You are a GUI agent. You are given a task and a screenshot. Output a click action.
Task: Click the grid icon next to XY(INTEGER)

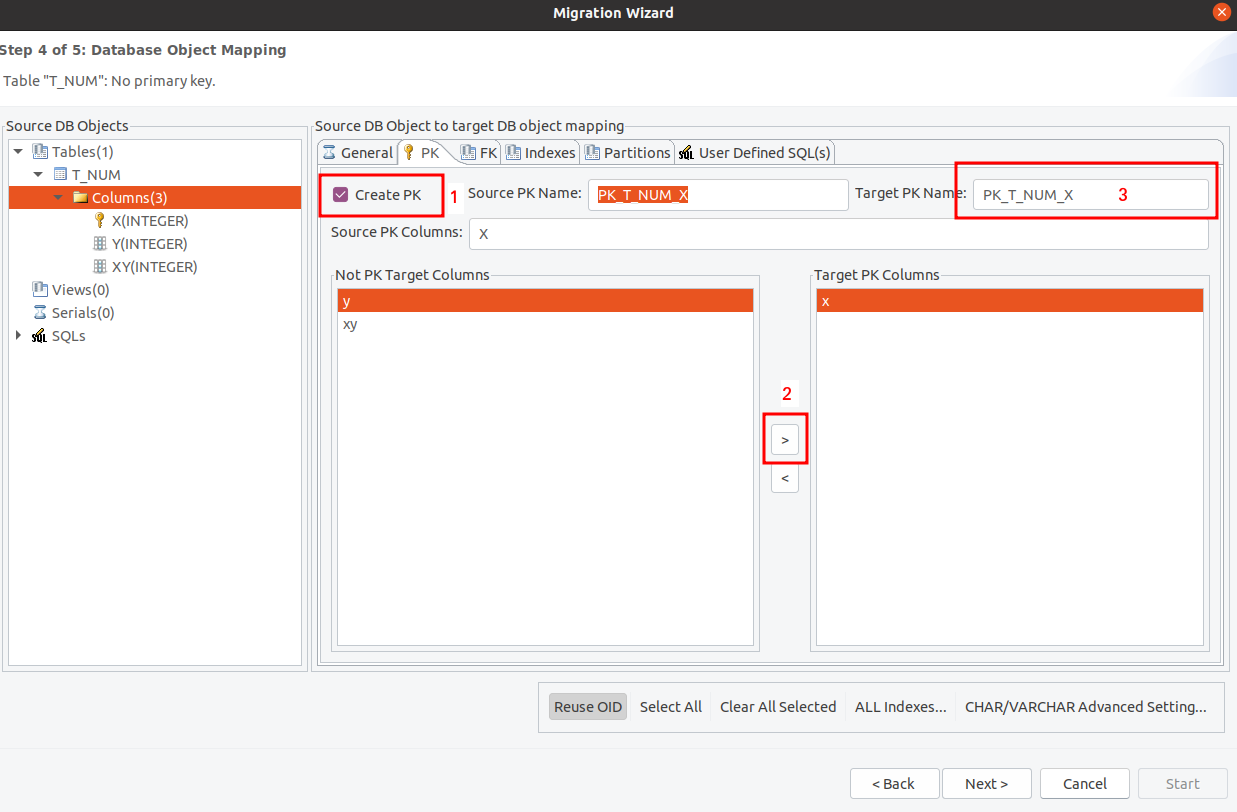100,267
